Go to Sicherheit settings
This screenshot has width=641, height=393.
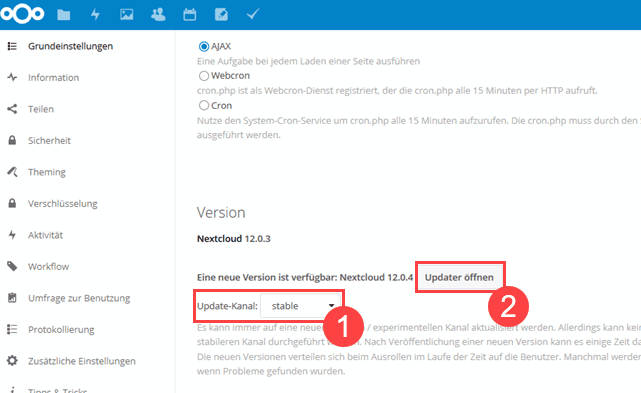[x=49, y=141]
